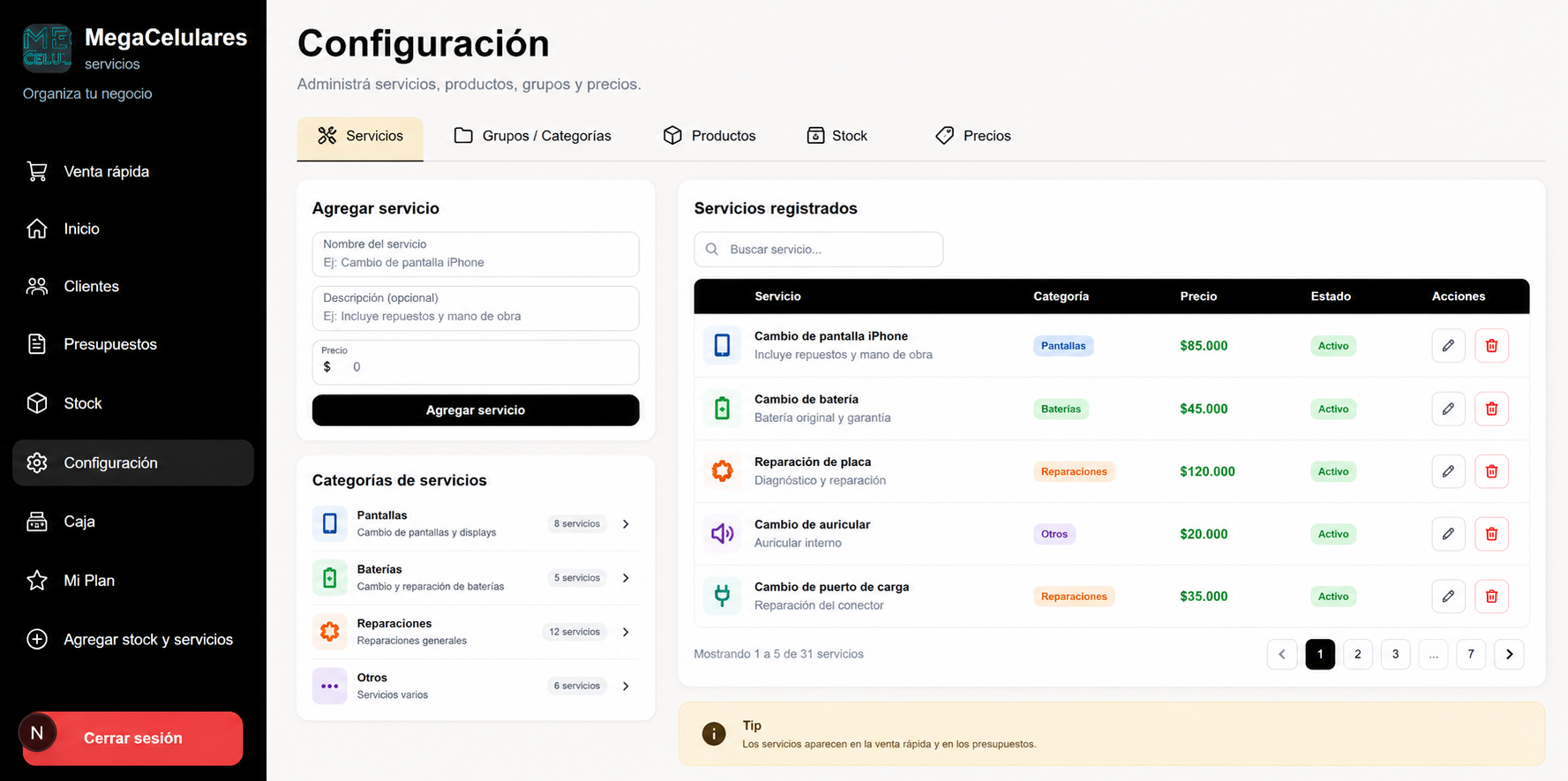1568x781 pixels.
Task: Click 12 servicios badge
Action: (x=574, y=632)
